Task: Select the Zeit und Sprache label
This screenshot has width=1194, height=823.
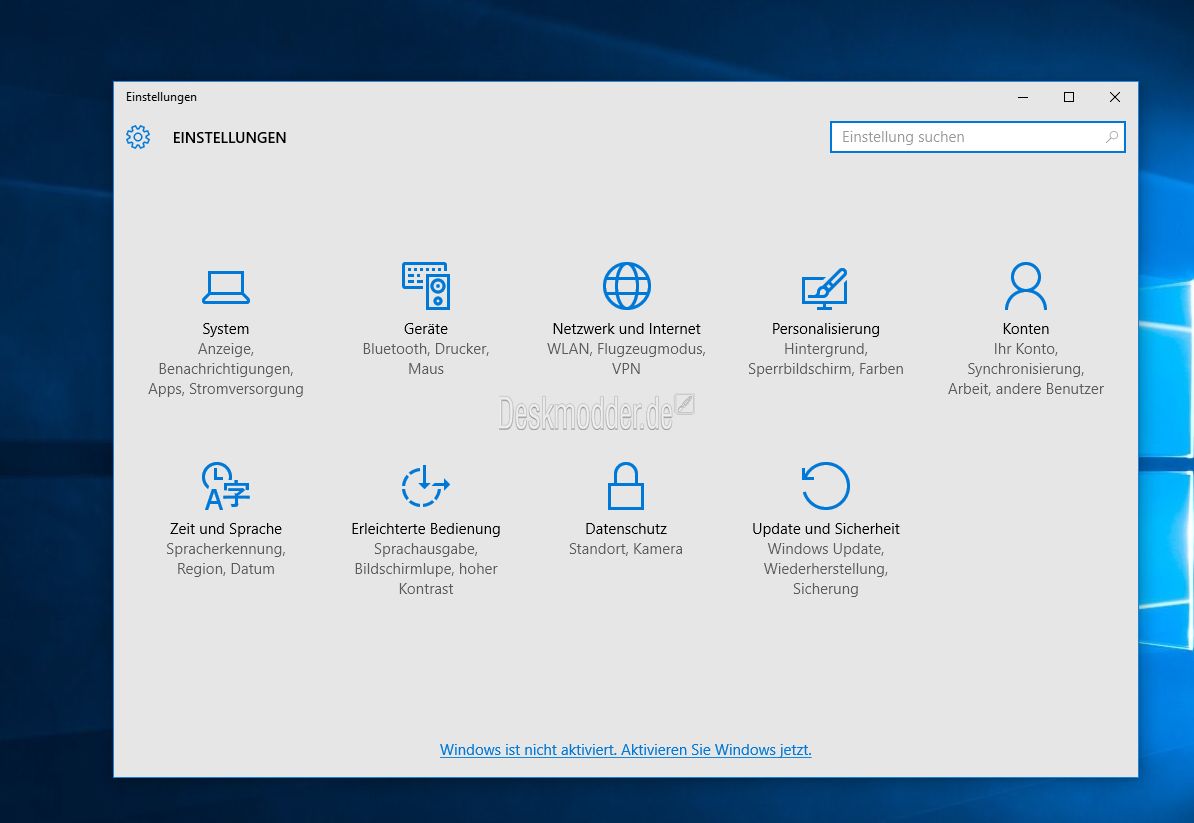Action: click(x=225, y=529)
